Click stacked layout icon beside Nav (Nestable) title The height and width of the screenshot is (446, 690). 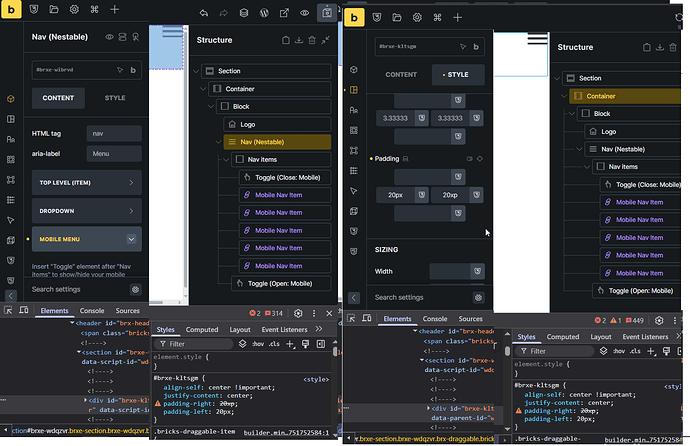point(122,37)
